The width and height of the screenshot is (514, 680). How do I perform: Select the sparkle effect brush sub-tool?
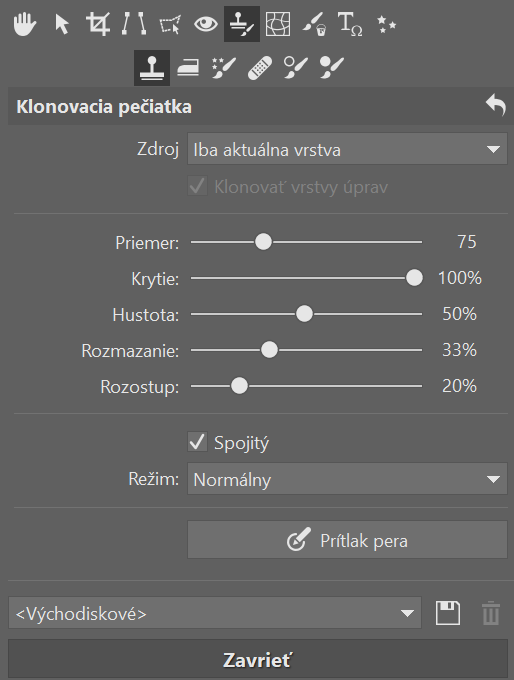click(x=224, y=68)
